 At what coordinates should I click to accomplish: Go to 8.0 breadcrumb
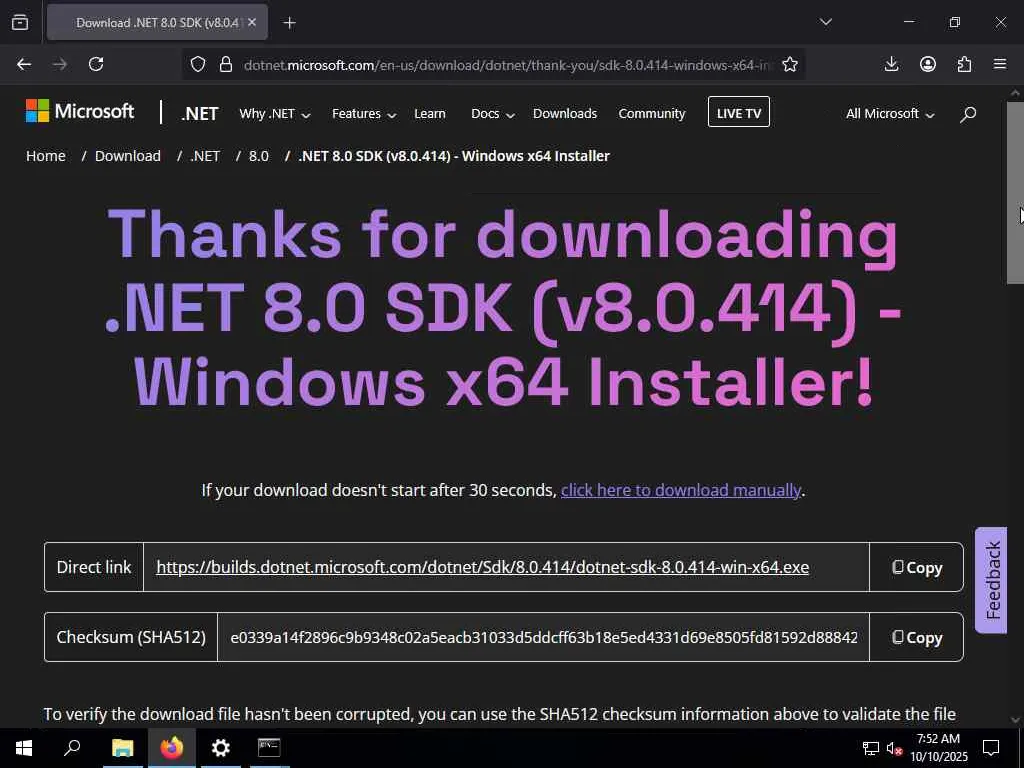259,156
